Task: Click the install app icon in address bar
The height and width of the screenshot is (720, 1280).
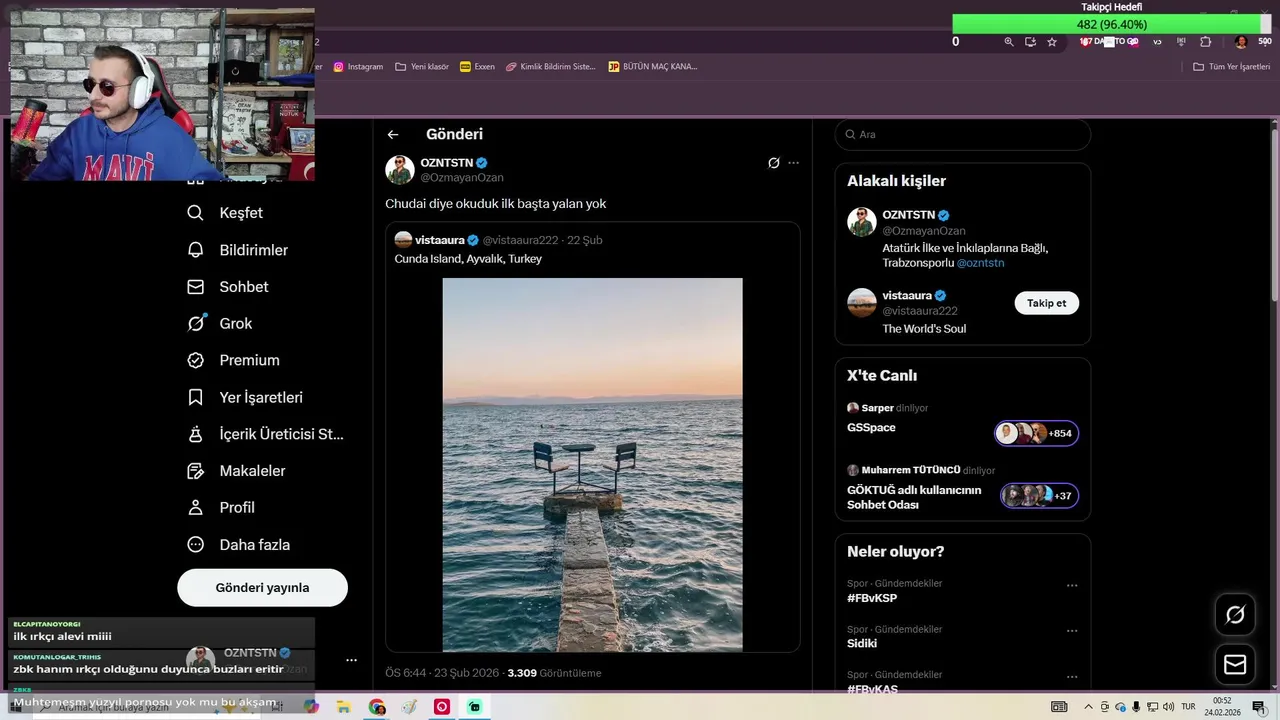Action: point(1030,42)
